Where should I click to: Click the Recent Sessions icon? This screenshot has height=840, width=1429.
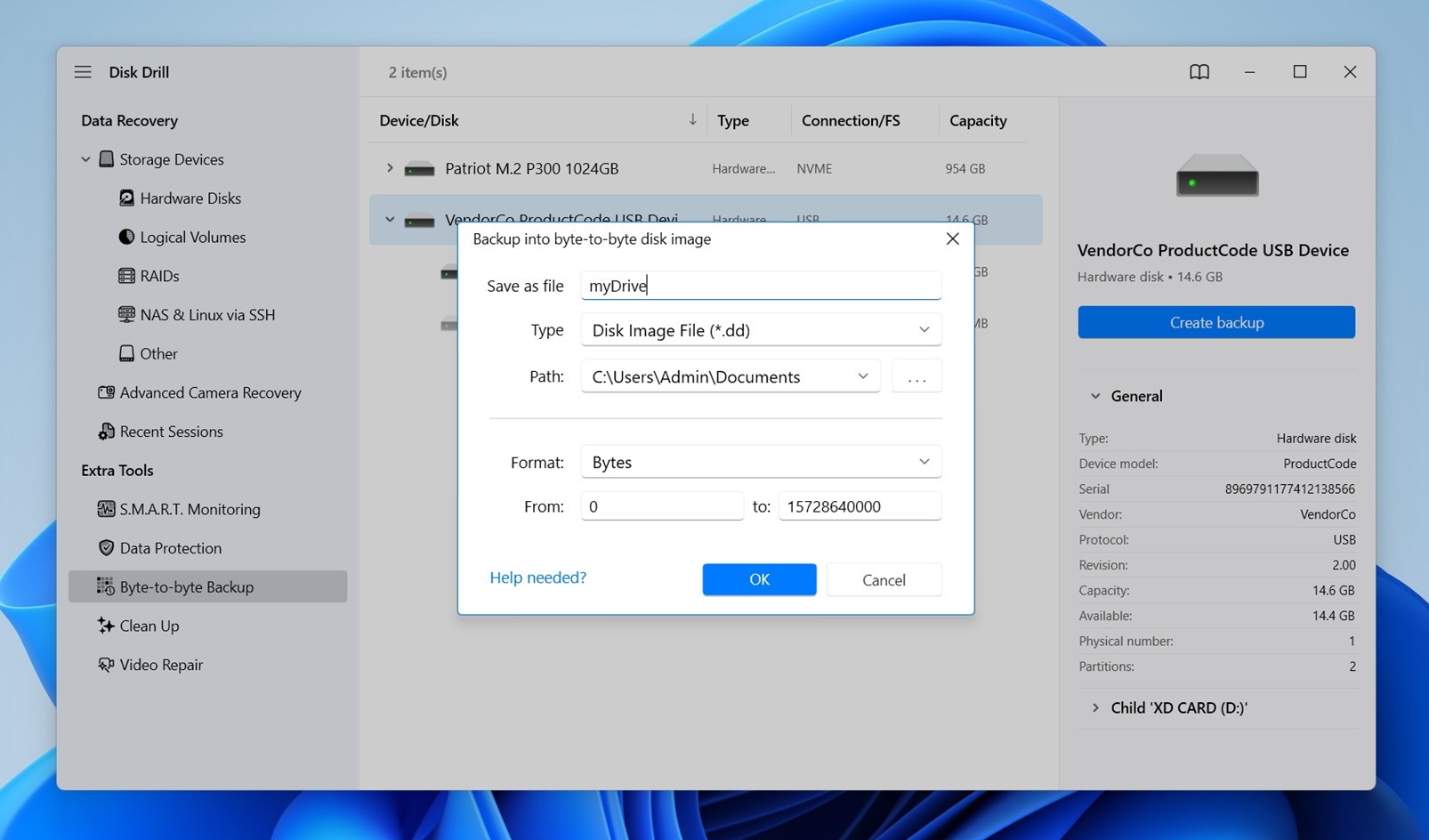106,432
